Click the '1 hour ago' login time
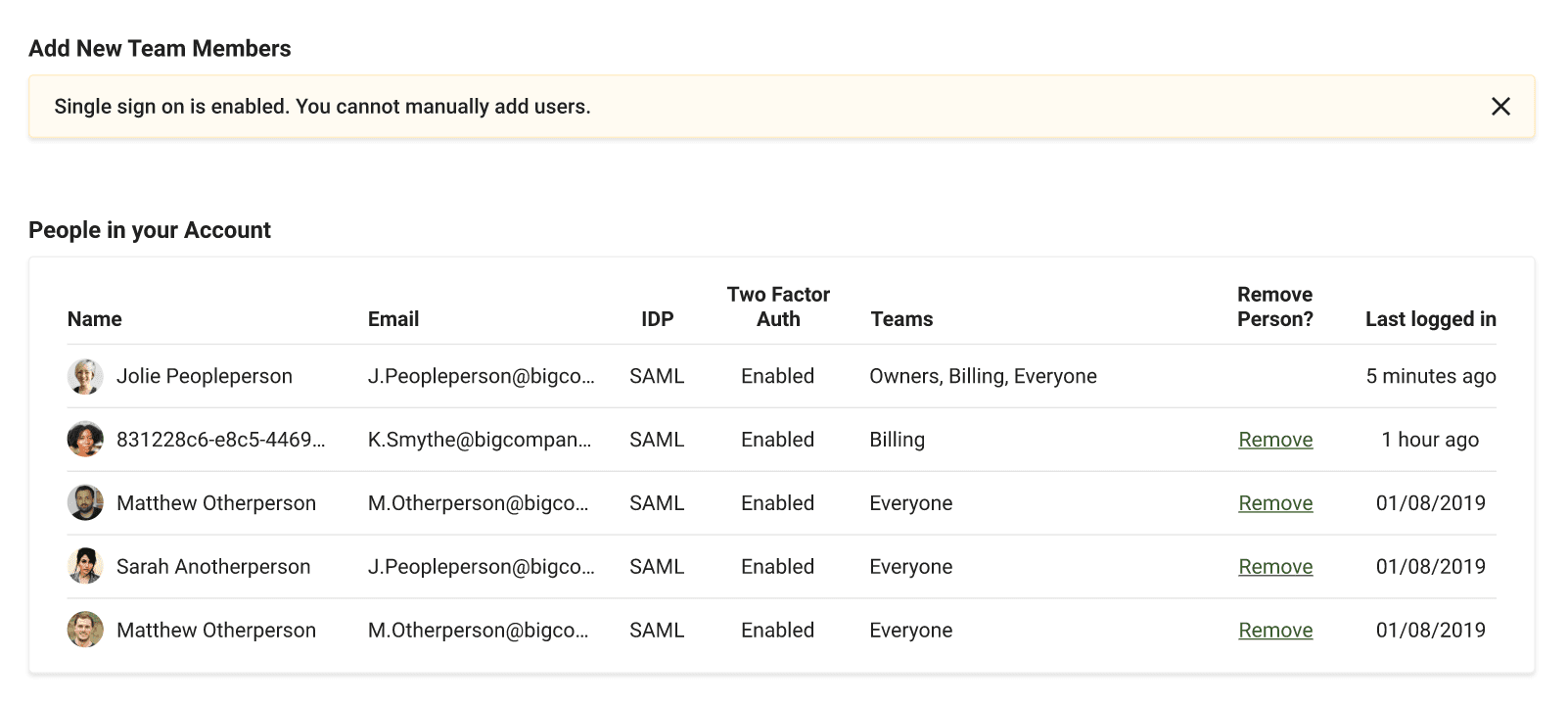The width and height of the screenshot is (1568, 705). [x=1429, y=440]
